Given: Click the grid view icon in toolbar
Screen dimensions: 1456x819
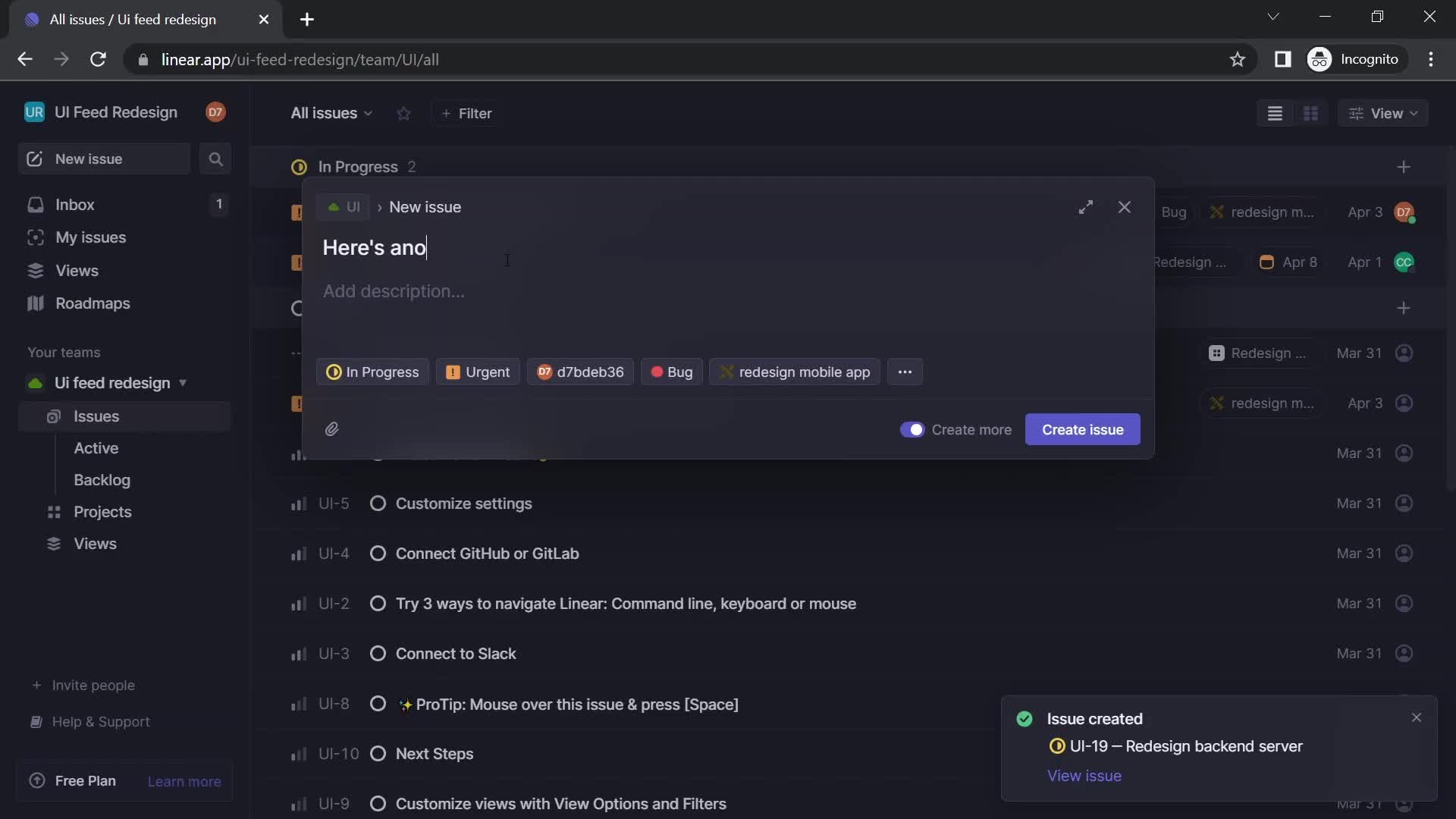Looking at the screenshot, I should [x=1312, y=112].
